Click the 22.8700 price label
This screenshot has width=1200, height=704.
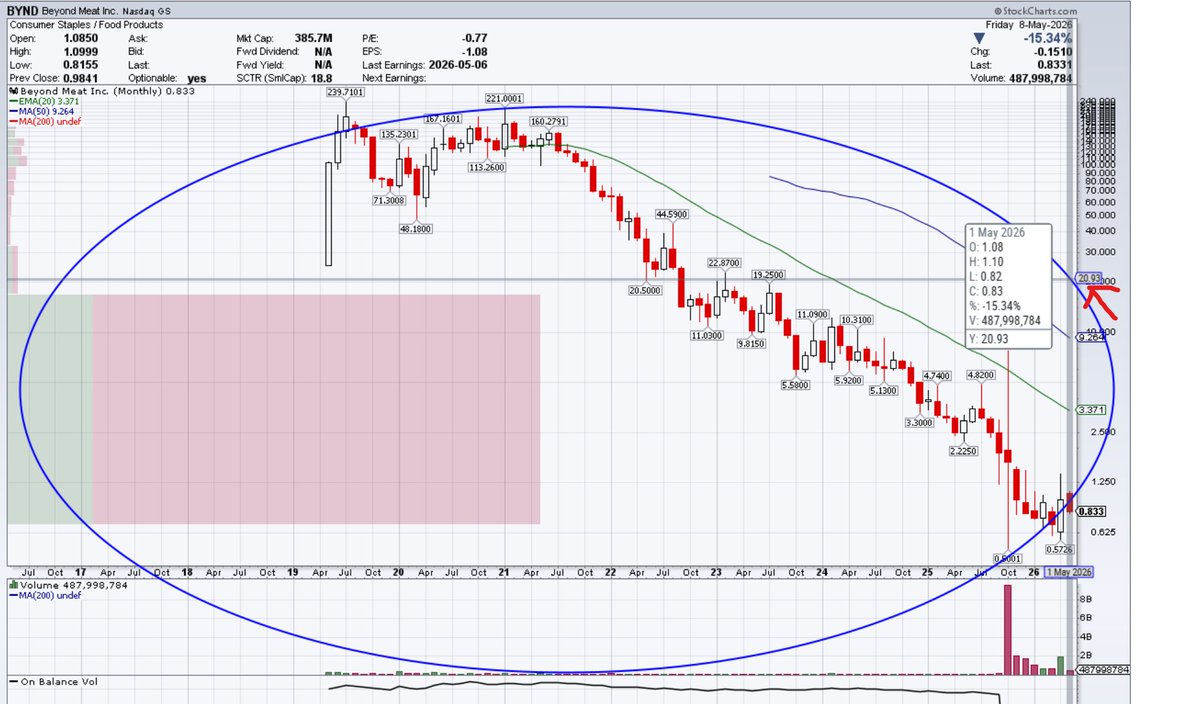pyautogui.click(x=724, y=262)
